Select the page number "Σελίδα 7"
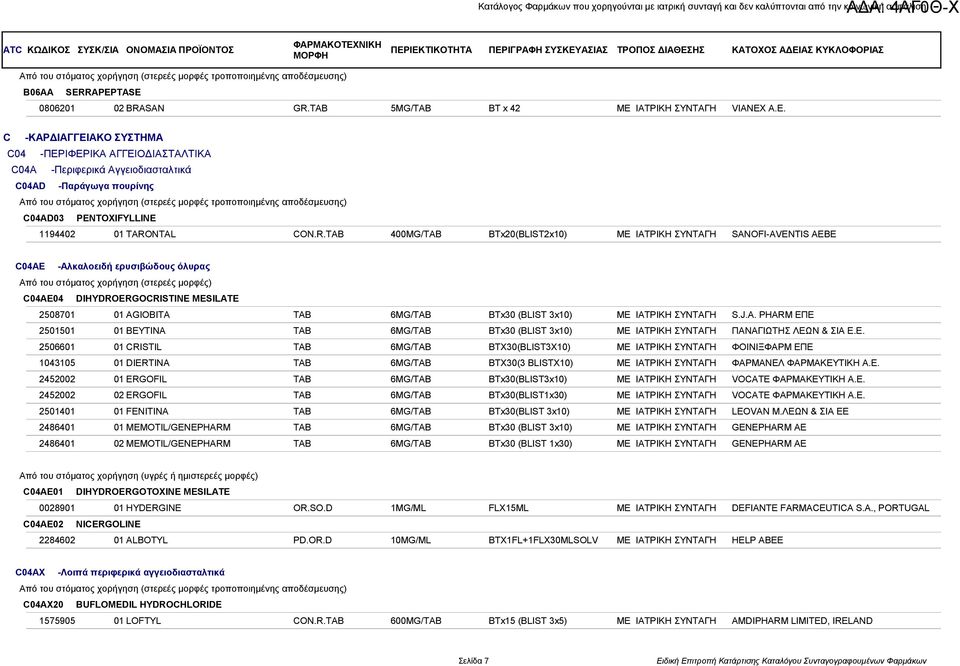Screen dimensions: 960x666 coord(474,661)
